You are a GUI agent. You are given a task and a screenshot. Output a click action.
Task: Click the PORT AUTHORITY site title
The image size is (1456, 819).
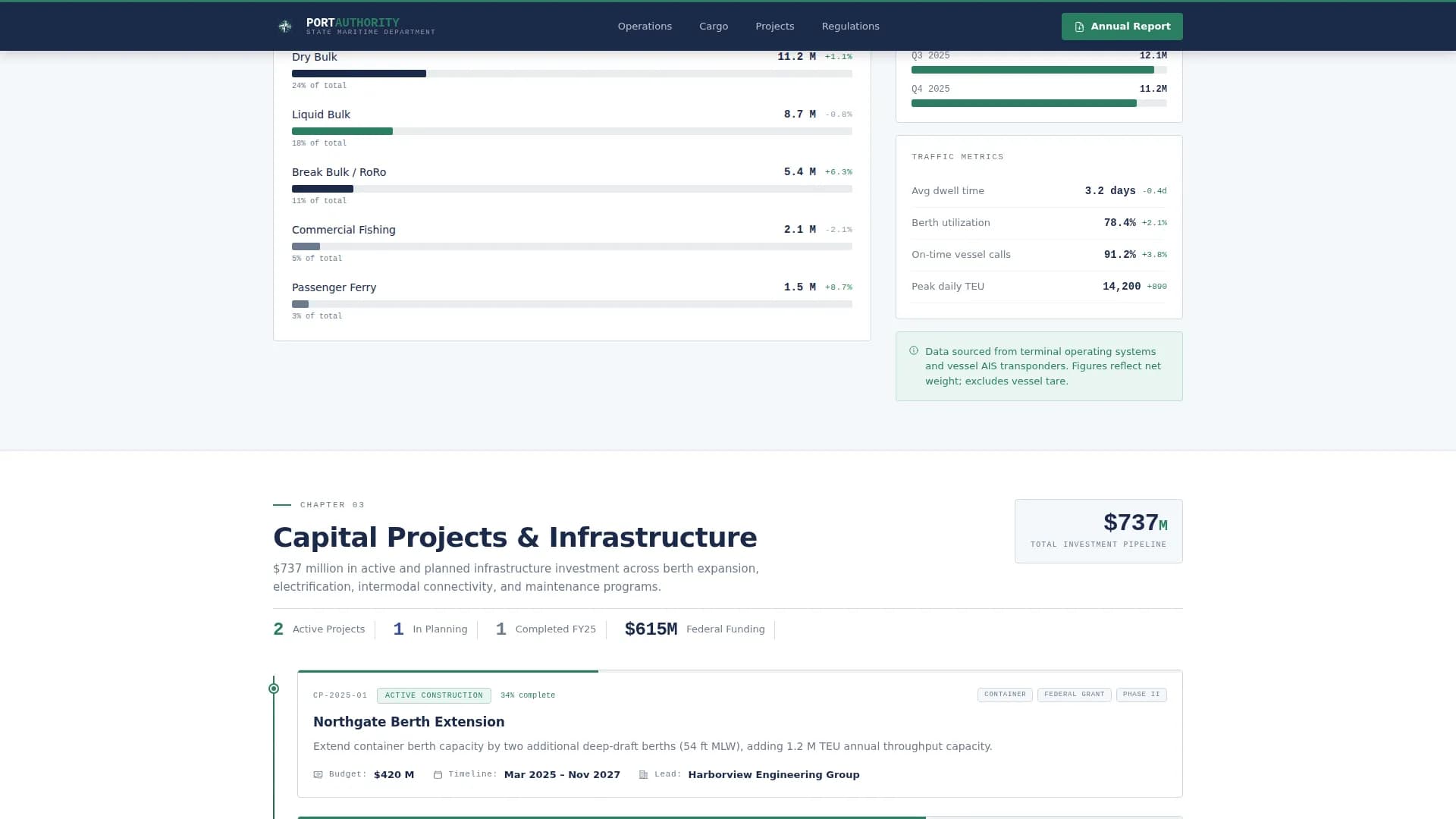tap(353, 23)
